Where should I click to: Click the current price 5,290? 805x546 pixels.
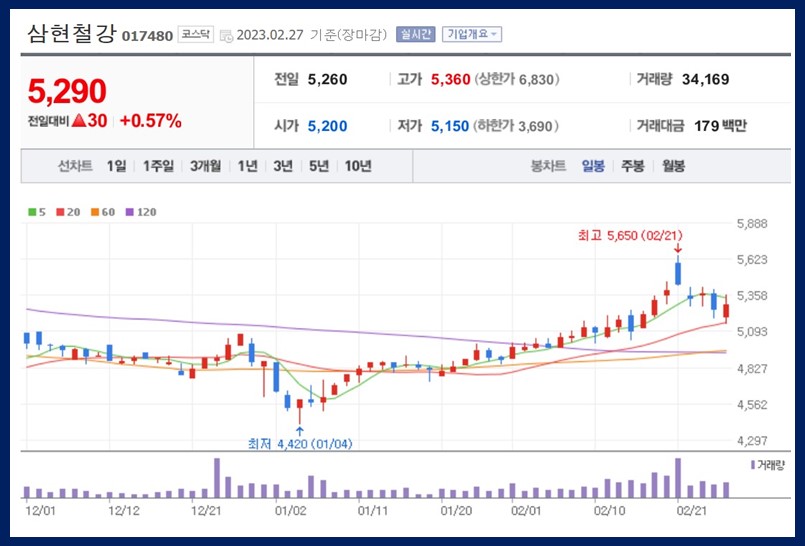(67, 91)
